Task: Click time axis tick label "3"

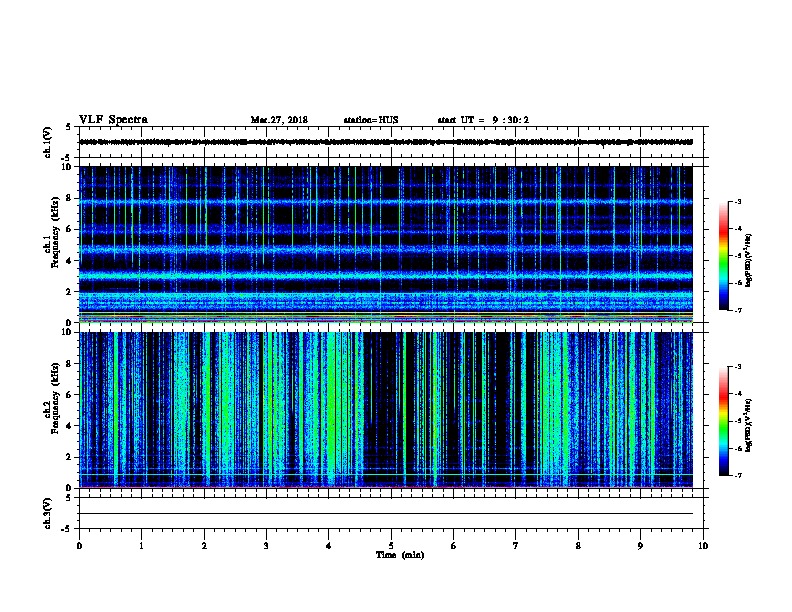Action: [x=266, y=545]
